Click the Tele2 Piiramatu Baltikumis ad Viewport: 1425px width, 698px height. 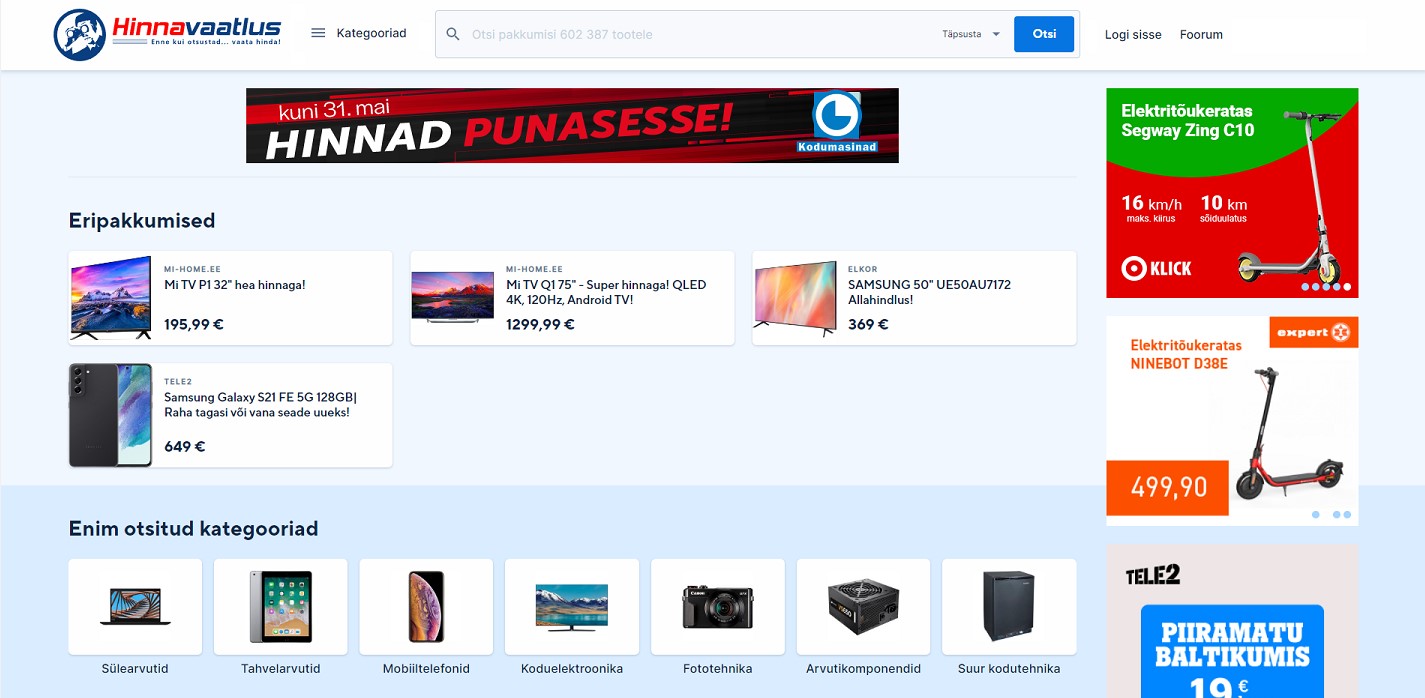pos(1232,621)
